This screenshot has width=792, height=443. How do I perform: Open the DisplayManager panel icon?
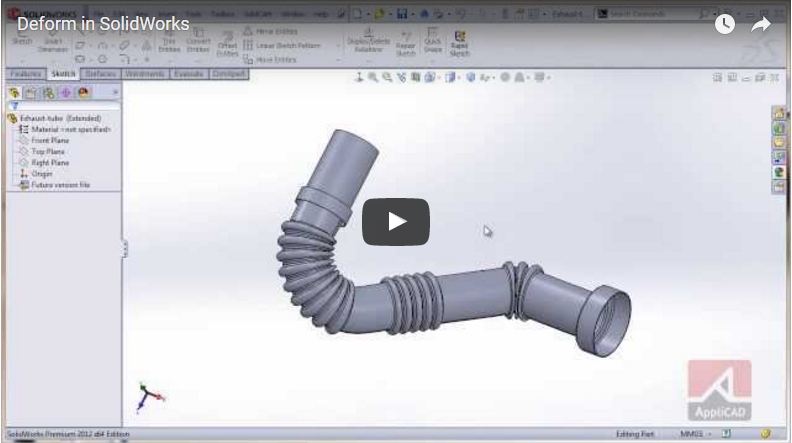pyautogui.click(x=83, y=92)
